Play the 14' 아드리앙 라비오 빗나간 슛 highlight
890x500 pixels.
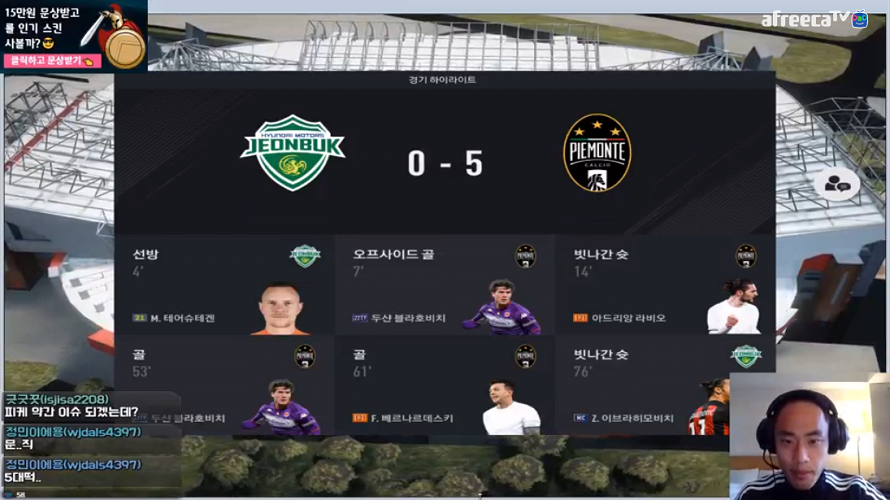(665, 285)
